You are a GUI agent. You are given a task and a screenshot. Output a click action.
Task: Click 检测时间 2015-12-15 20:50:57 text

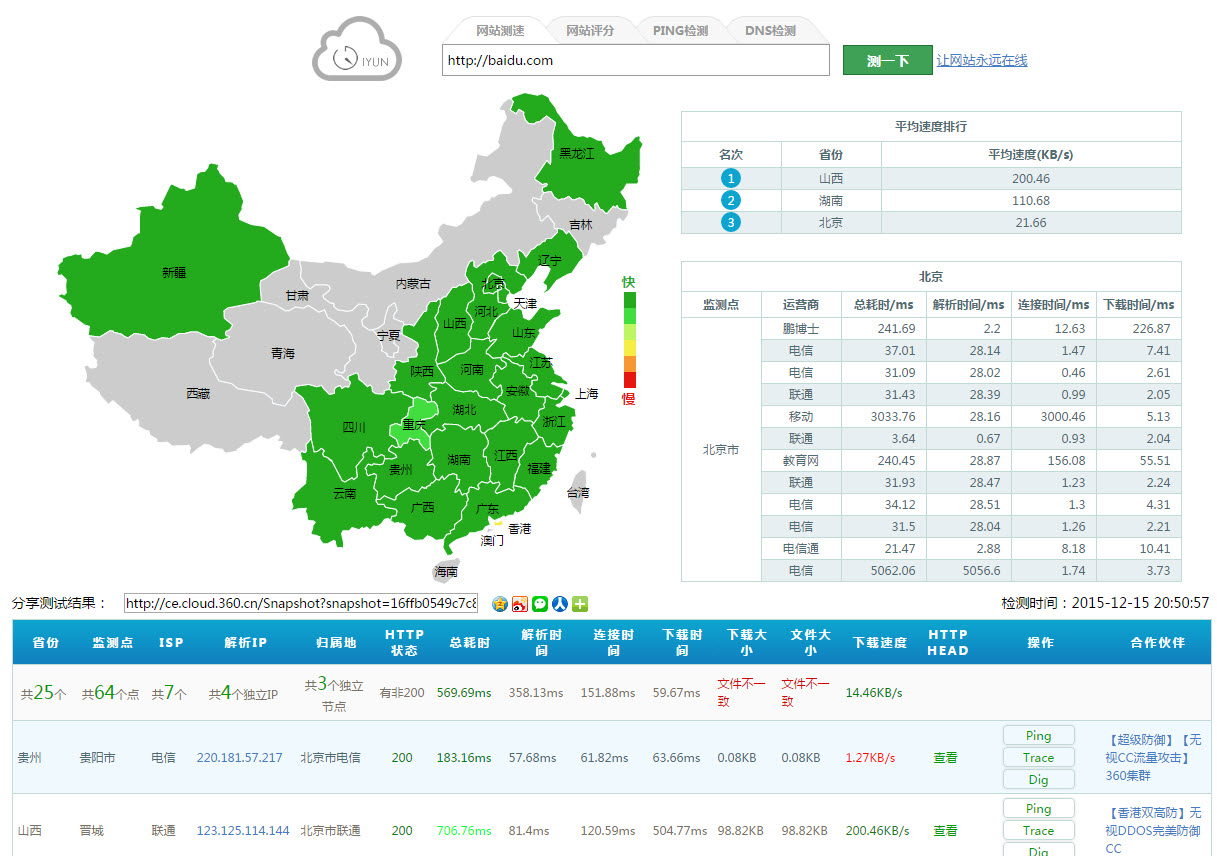coord(1105,604)
